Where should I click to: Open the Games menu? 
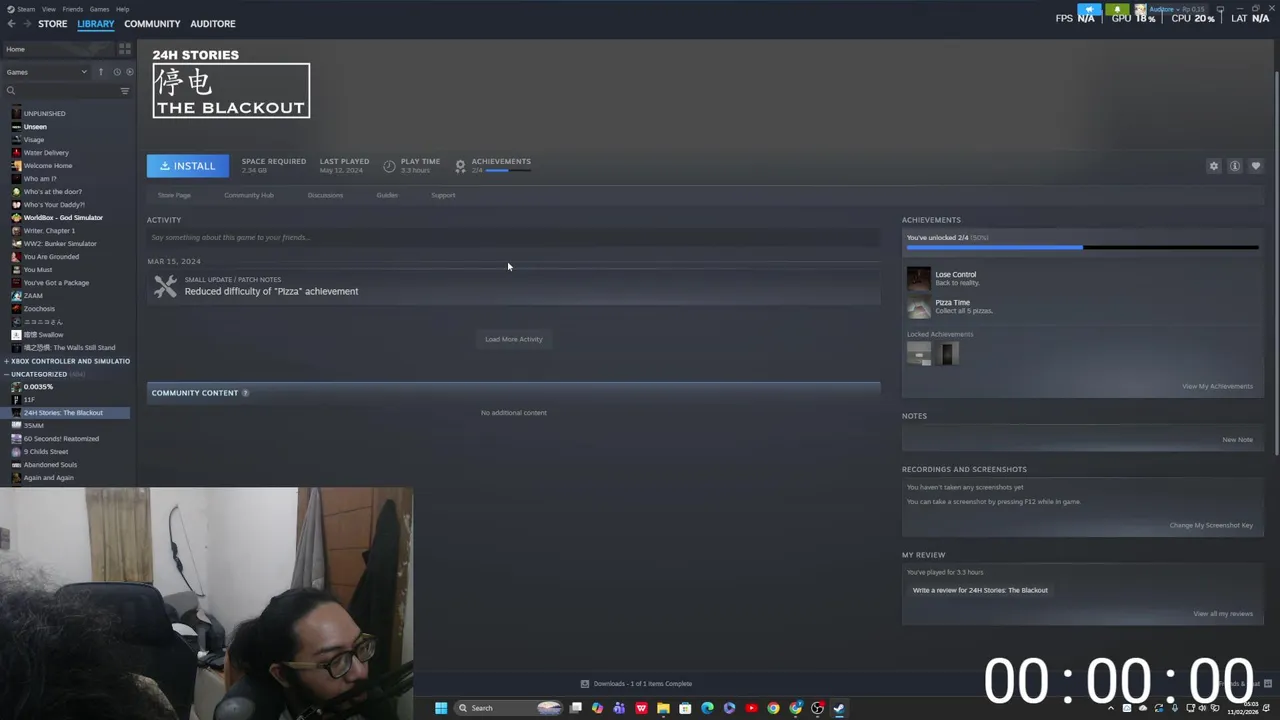pos(99,9)
